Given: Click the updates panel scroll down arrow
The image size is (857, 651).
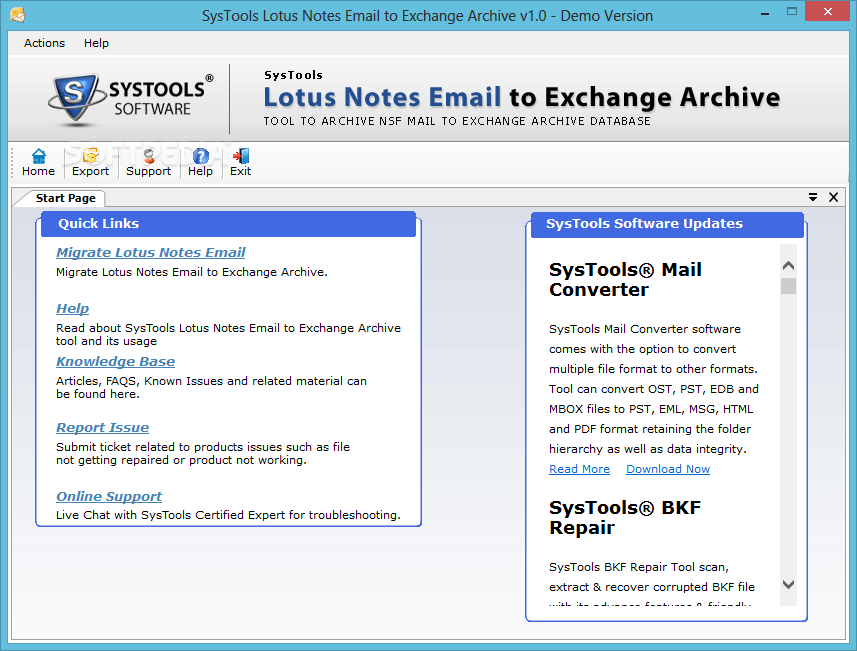Looking at the screenshot, I should pos(788,584).
